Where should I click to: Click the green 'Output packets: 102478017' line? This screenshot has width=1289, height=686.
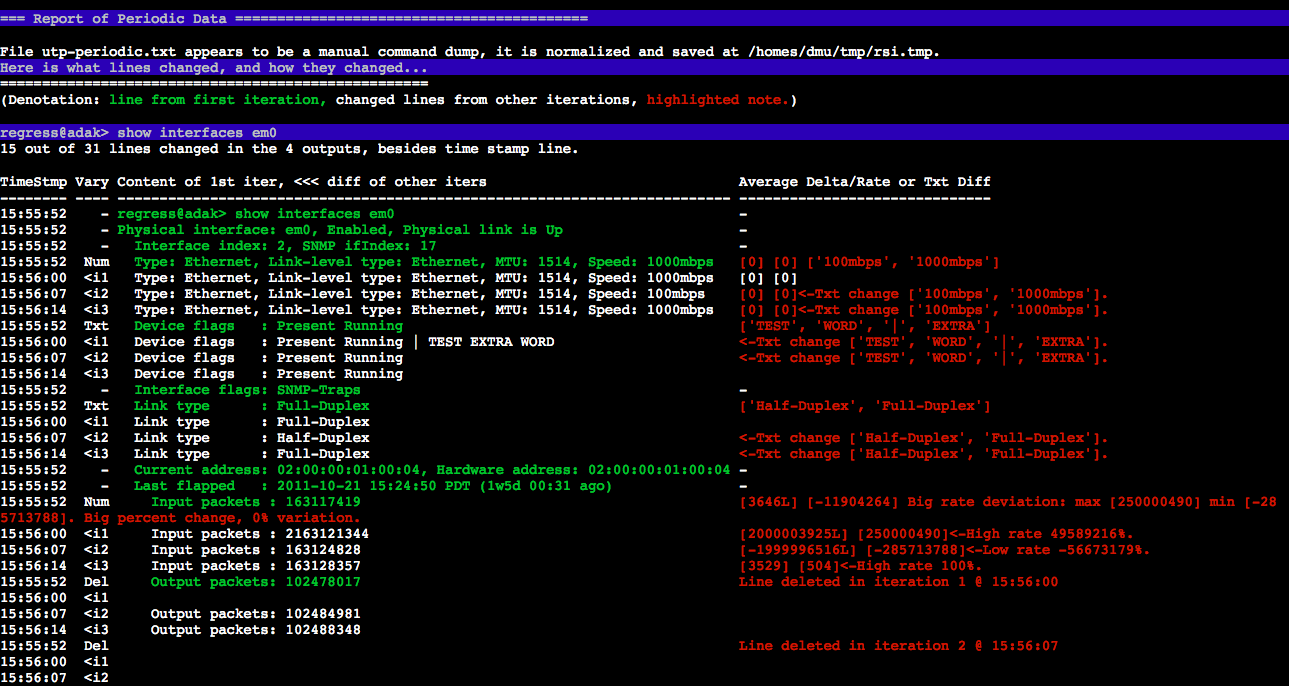(x=255, y=582)
